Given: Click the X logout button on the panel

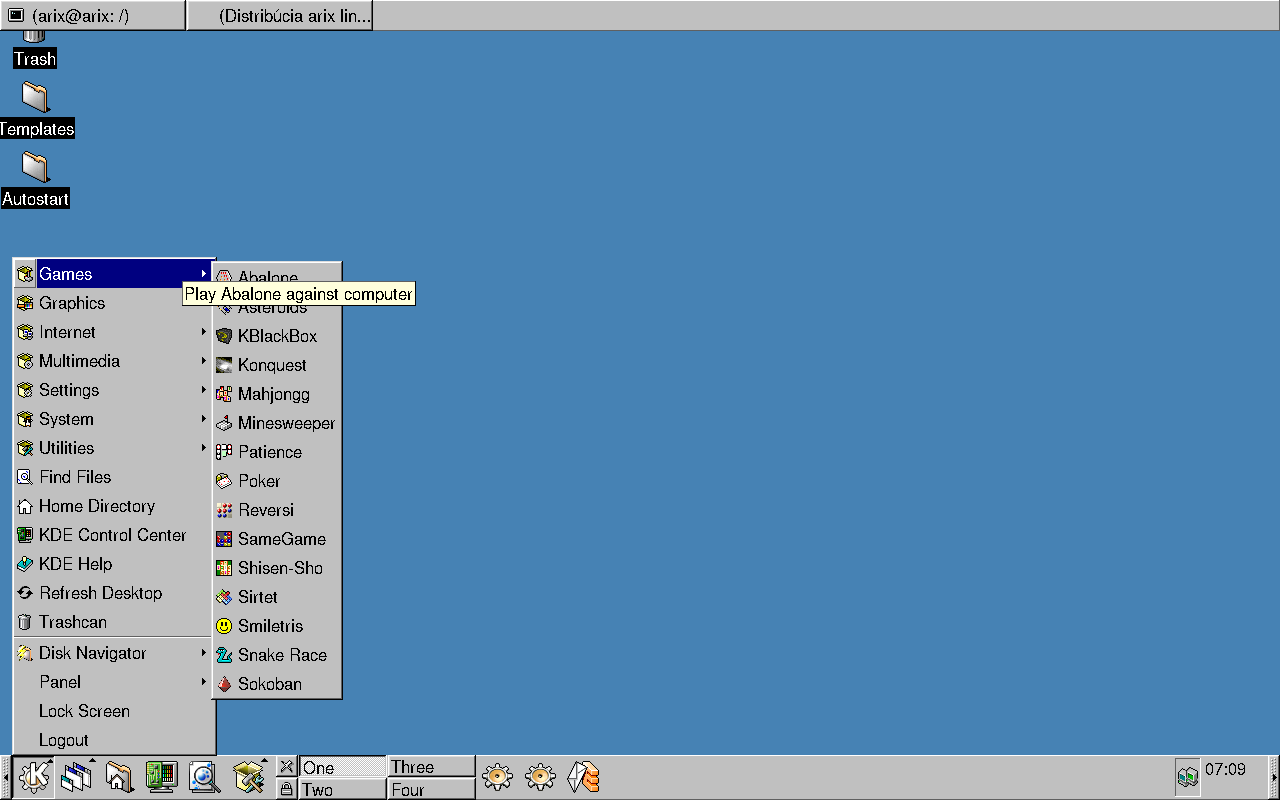Looking at the screenshot, I should click(287, 767).
